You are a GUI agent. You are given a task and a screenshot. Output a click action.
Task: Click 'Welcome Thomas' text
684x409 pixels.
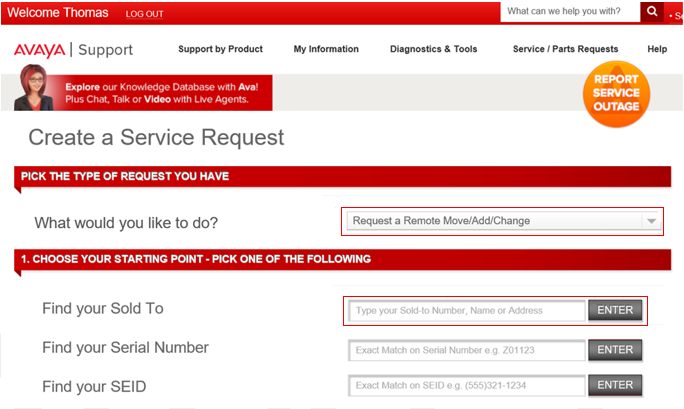tap(58, 13)
